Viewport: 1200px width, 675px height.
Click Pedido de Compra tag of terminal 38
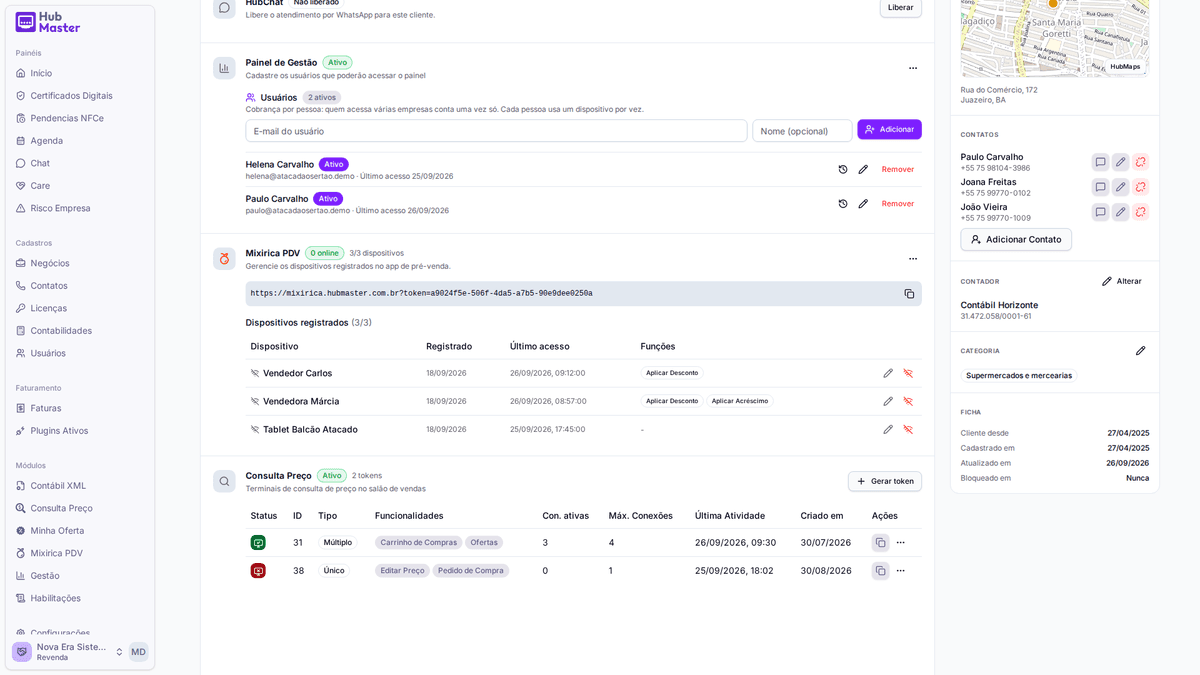471,570
